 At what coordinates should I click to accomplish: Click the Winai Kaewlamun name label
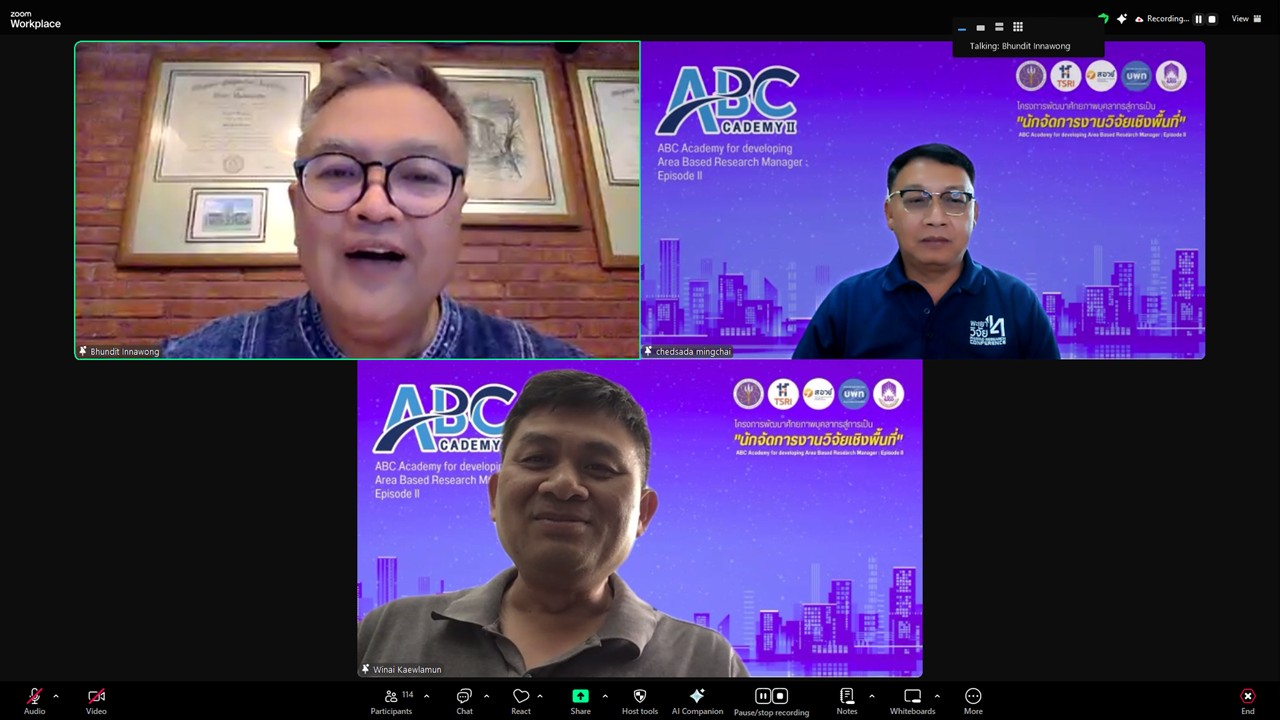click(x=407, y=670)
